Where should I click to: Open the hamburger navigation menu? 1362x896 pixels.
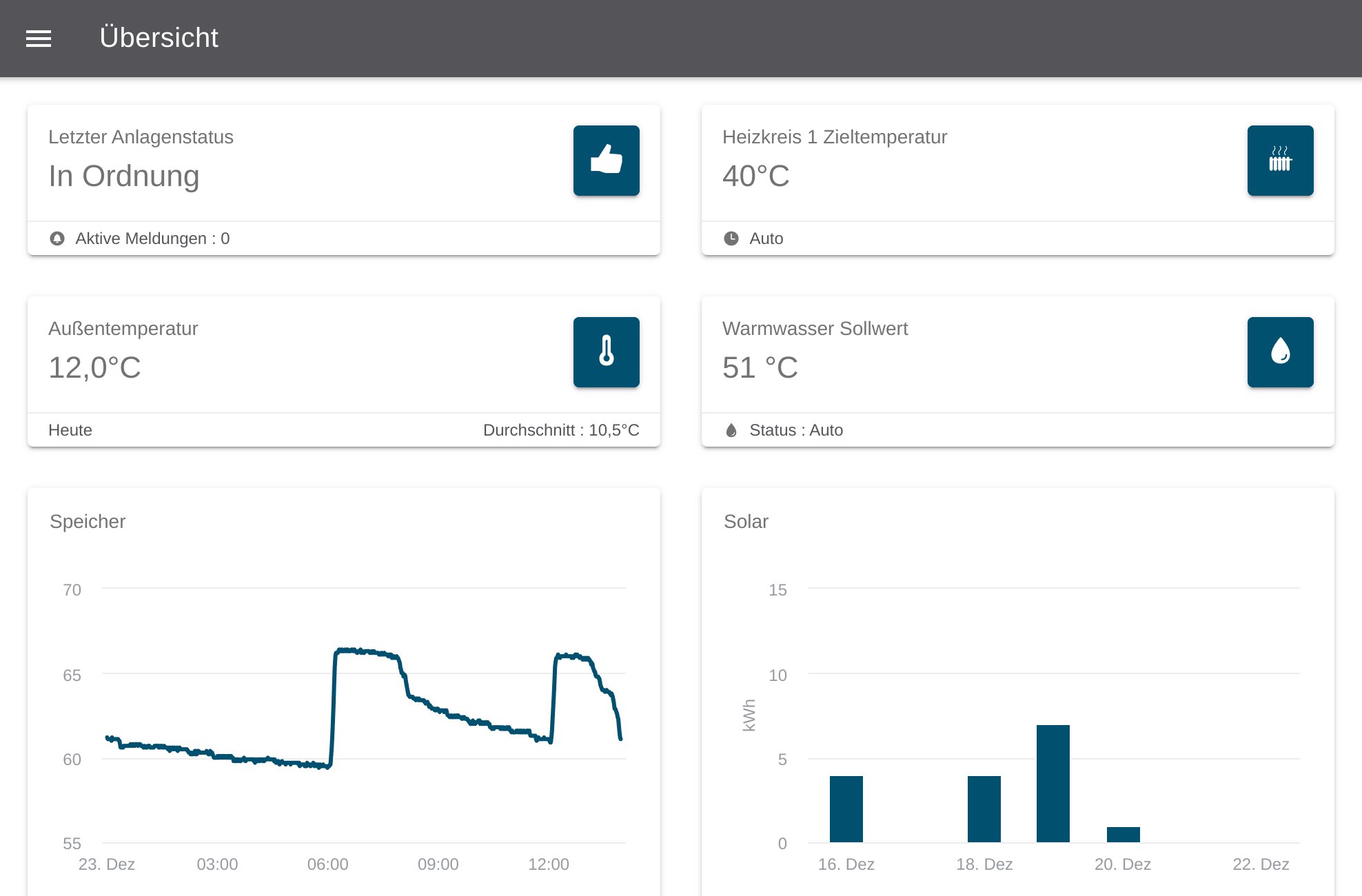coord(39,39)
